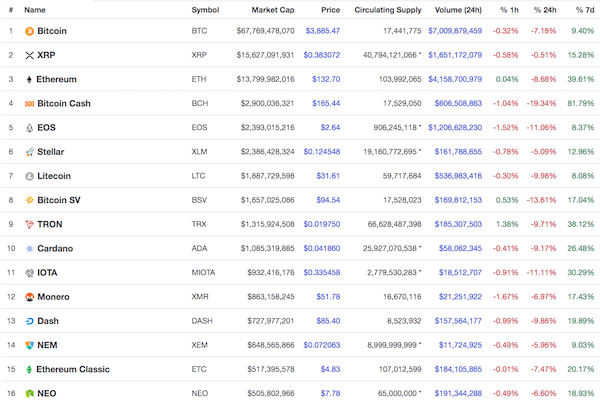The image size is (600, 401).
Task: Sort table by Name column header
Action: click(35, 10)
